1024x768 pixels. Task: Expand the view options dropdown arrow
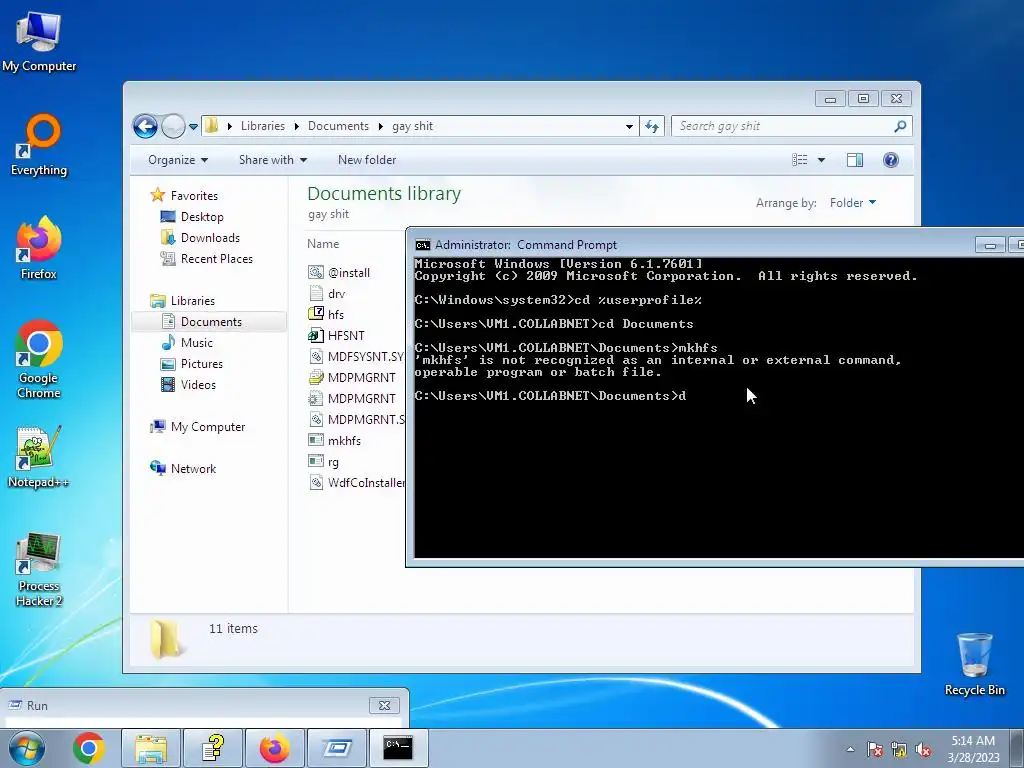click(822, 160)
